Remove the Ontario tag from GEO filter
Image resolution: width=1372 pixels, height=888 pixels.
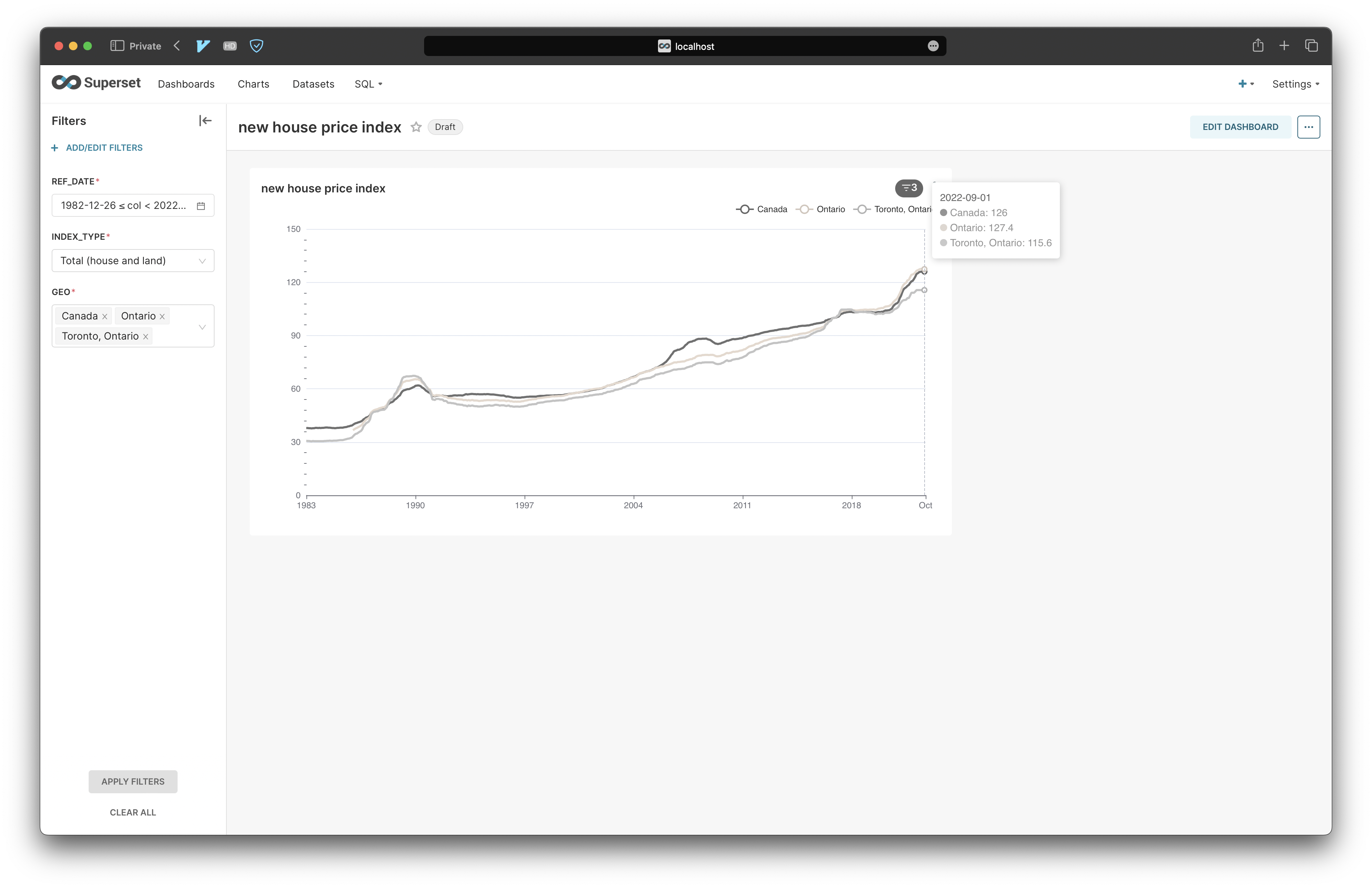(x=163, y=317)
